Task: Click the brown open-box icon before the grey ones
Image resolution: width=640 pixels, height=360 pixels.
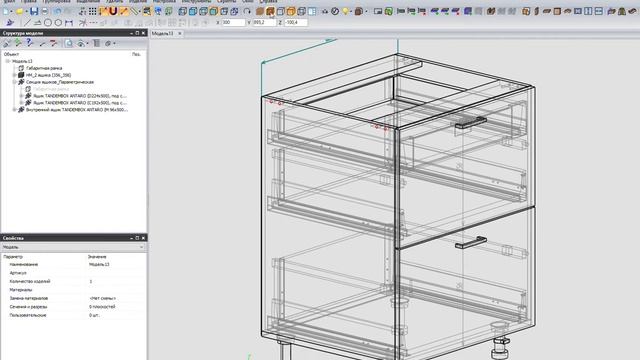Action: point(491,11)
